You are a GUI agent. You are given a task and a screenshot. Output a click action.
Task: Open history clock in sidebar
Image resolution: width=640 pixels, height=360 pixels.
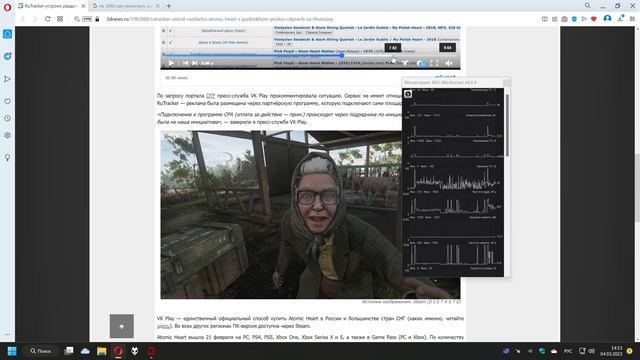(7, 118)
